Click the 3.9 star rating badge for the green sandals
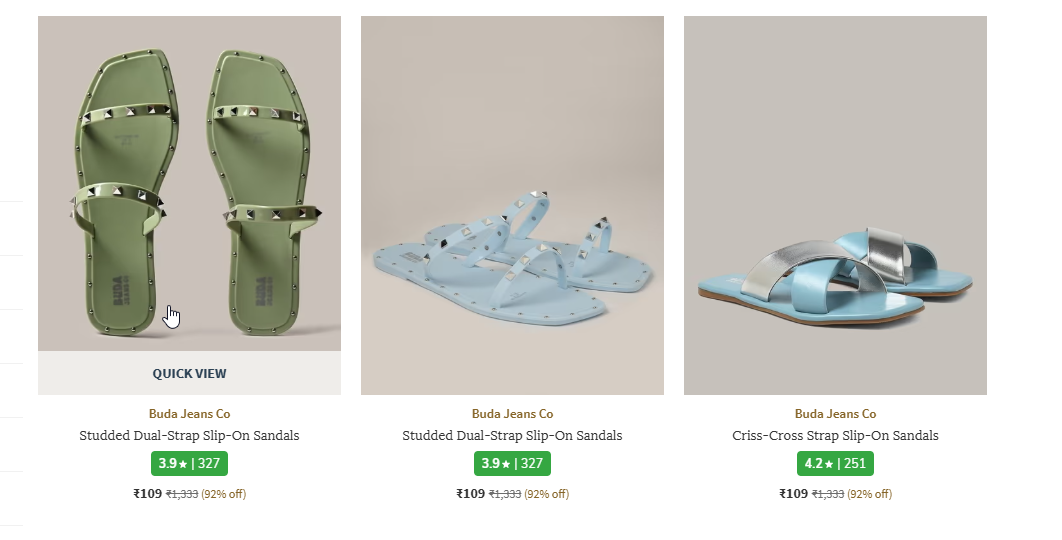Image resolution: width=1062 pixels, height=540 pixels. click(190, 463)
